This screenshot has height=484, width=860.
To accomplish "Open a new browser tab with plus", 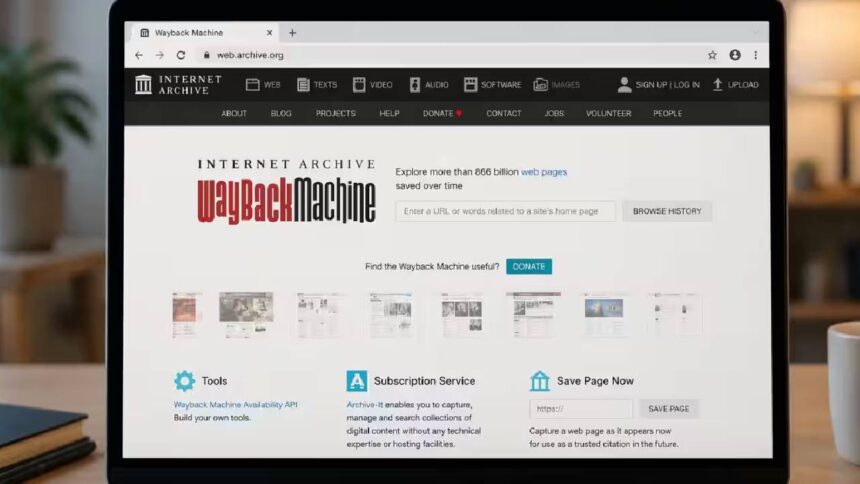I will pos(292,33).
